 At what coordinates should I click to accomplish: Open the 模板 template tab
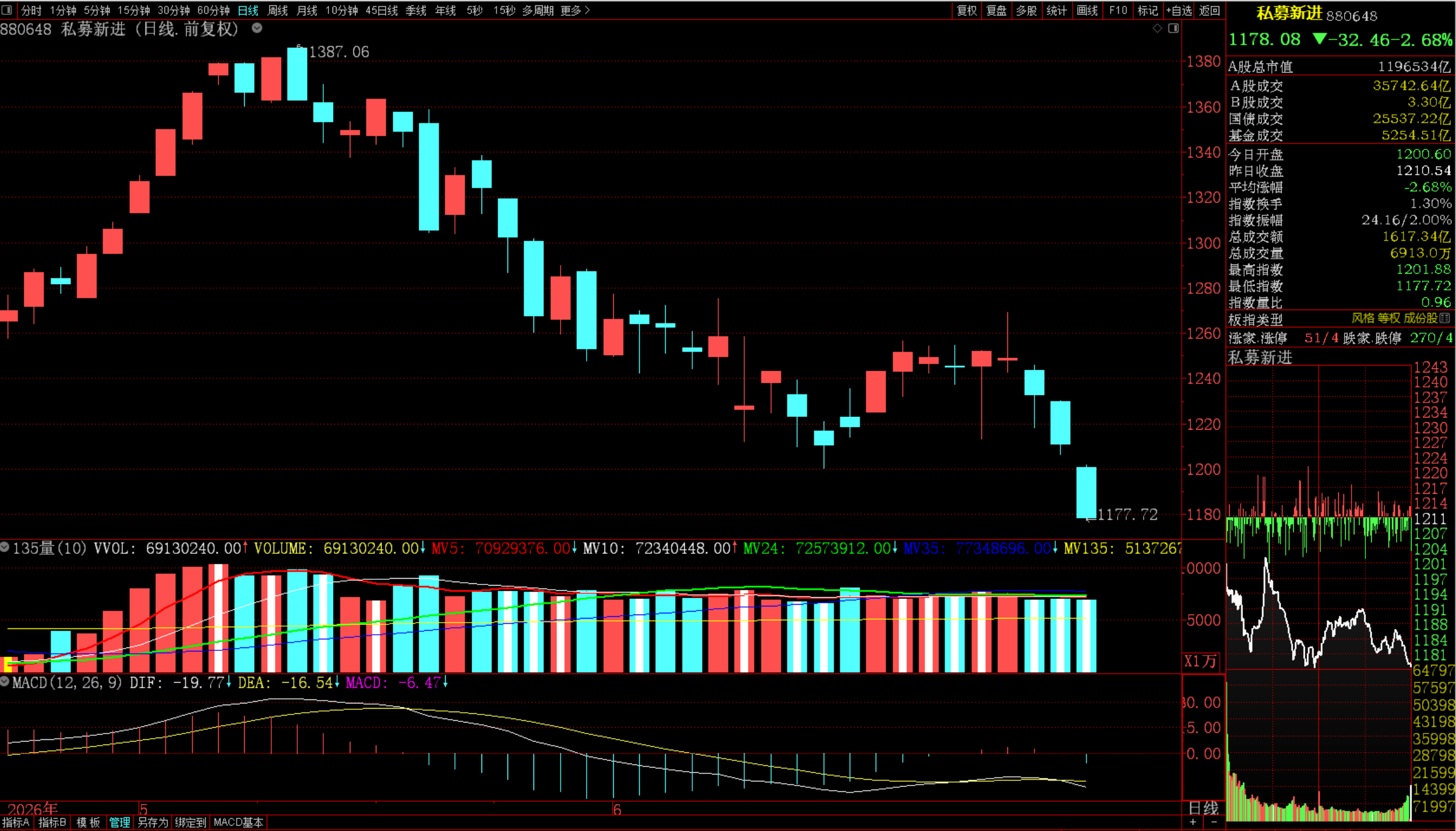88,822
